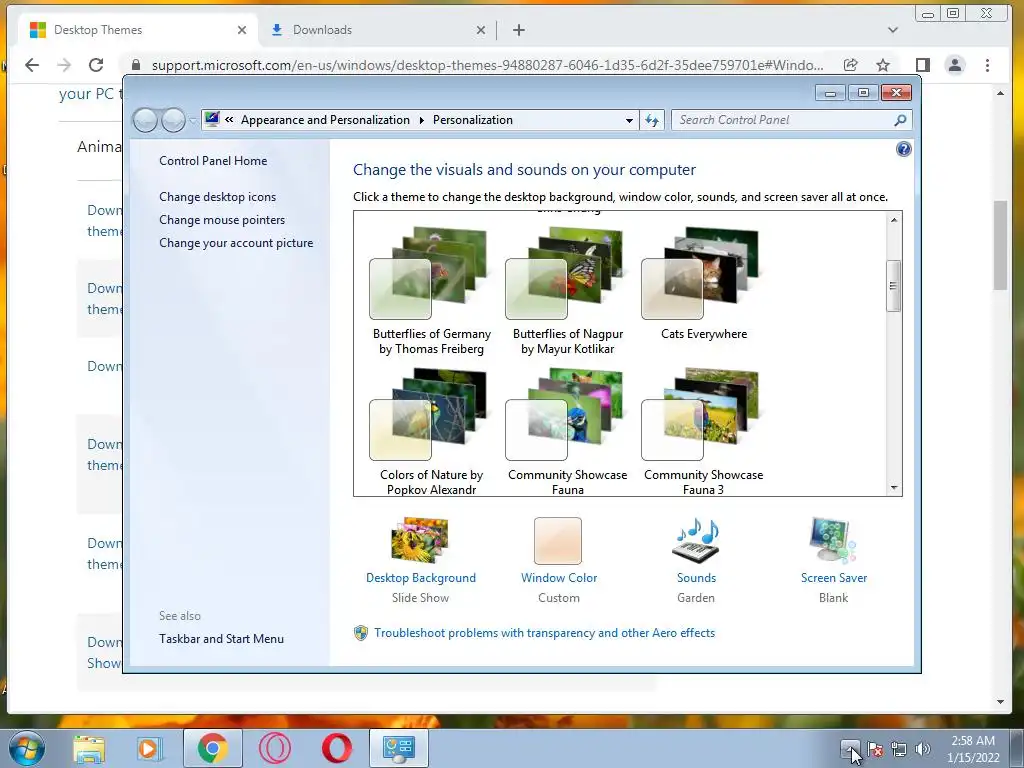
Task: Open Chrome profile avatar
Action: coord(955,65)
